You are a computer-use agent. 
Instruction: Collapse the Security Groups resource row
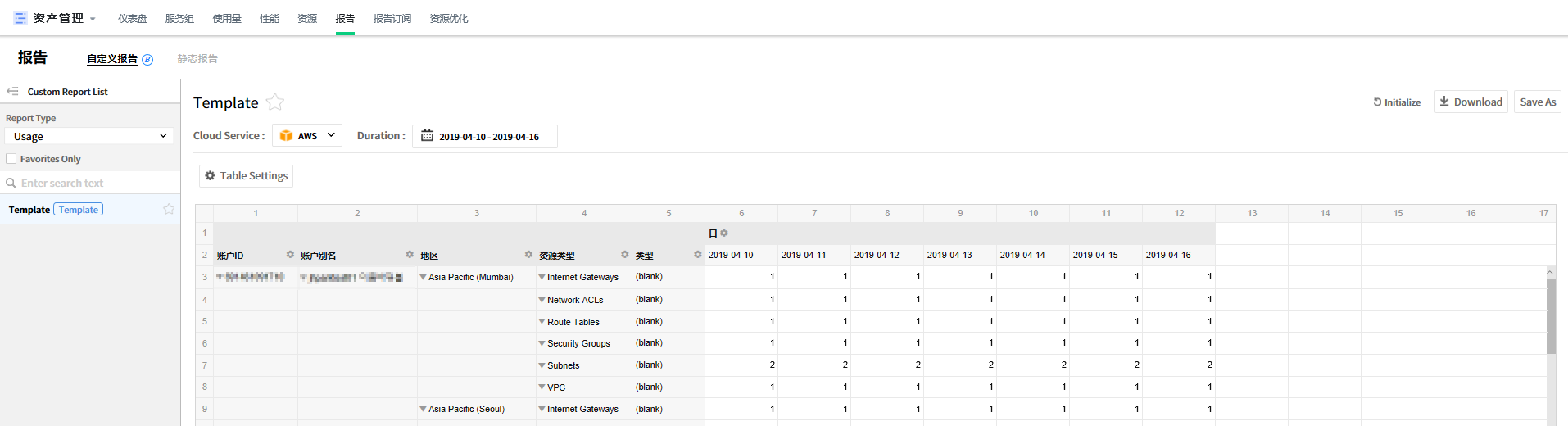coord(542,343)
